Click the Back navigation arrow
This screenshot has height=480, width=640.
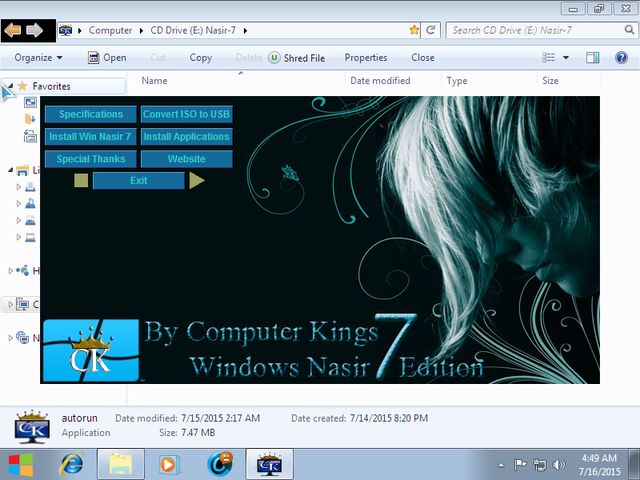coord(13,30)
